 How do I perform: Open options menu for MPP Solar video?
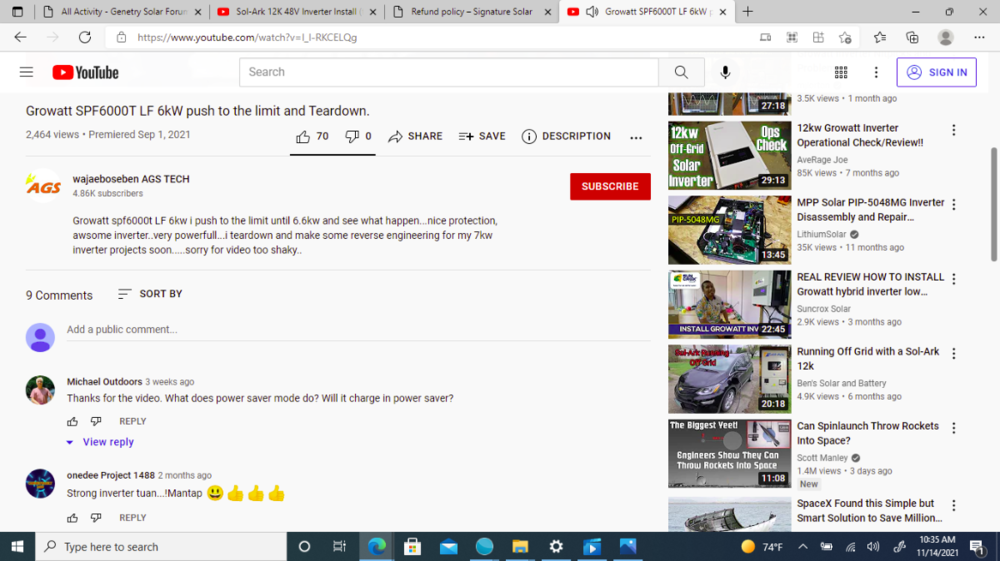(953, 205)
